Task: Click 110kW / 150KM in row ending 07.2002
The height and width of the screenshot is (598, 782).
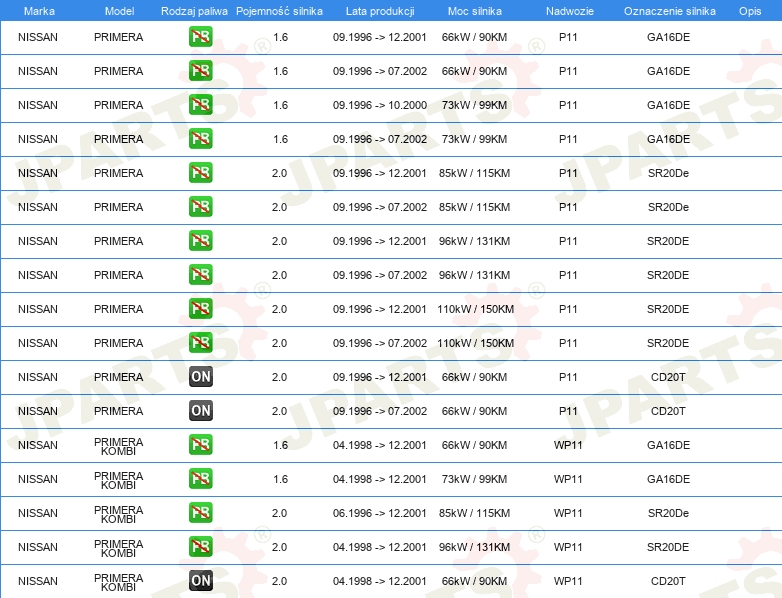Action: pos(475,343)
